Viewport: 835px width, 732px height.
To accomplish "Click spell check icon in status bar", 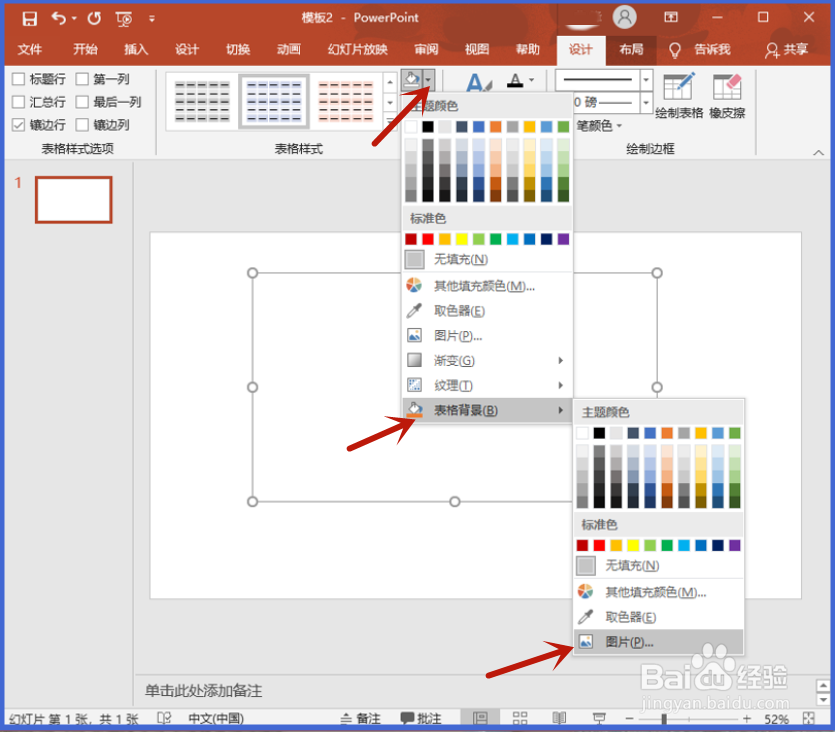I will point(164,719).
